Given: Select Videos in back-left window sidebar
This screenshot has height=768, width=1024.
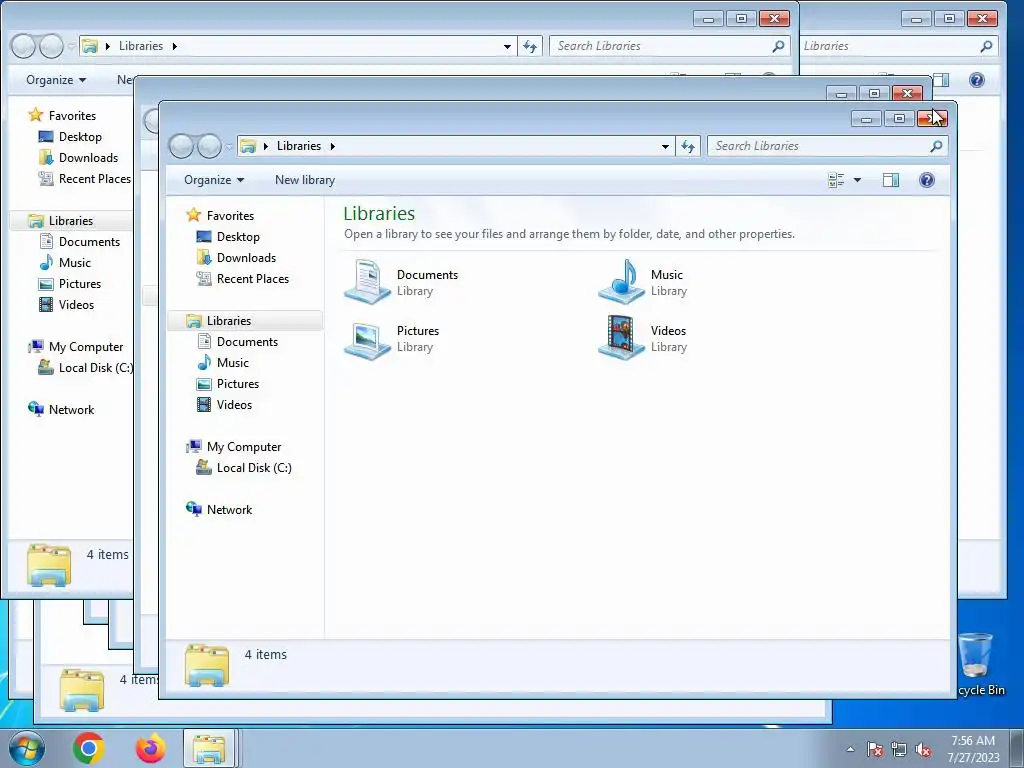Looking at the screenshot, I should point(67,304).
